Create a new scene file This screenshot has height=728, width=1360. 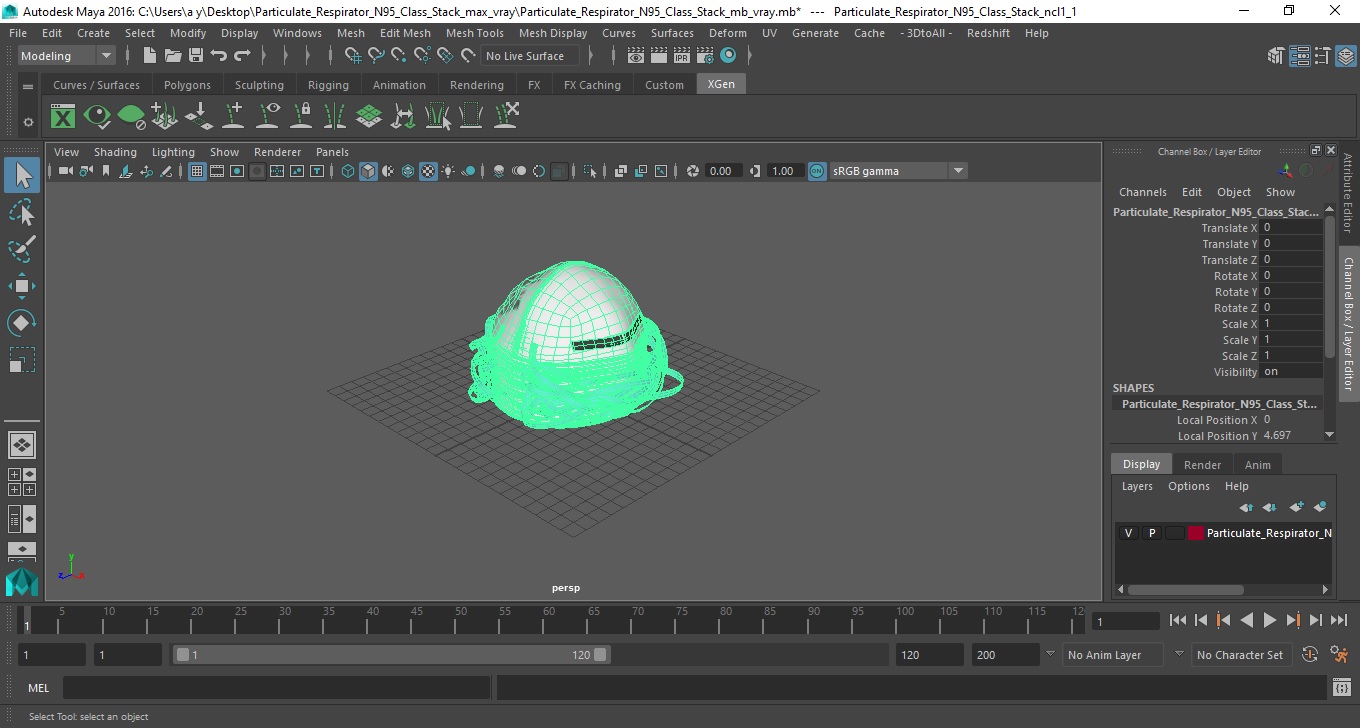(150, 56)
